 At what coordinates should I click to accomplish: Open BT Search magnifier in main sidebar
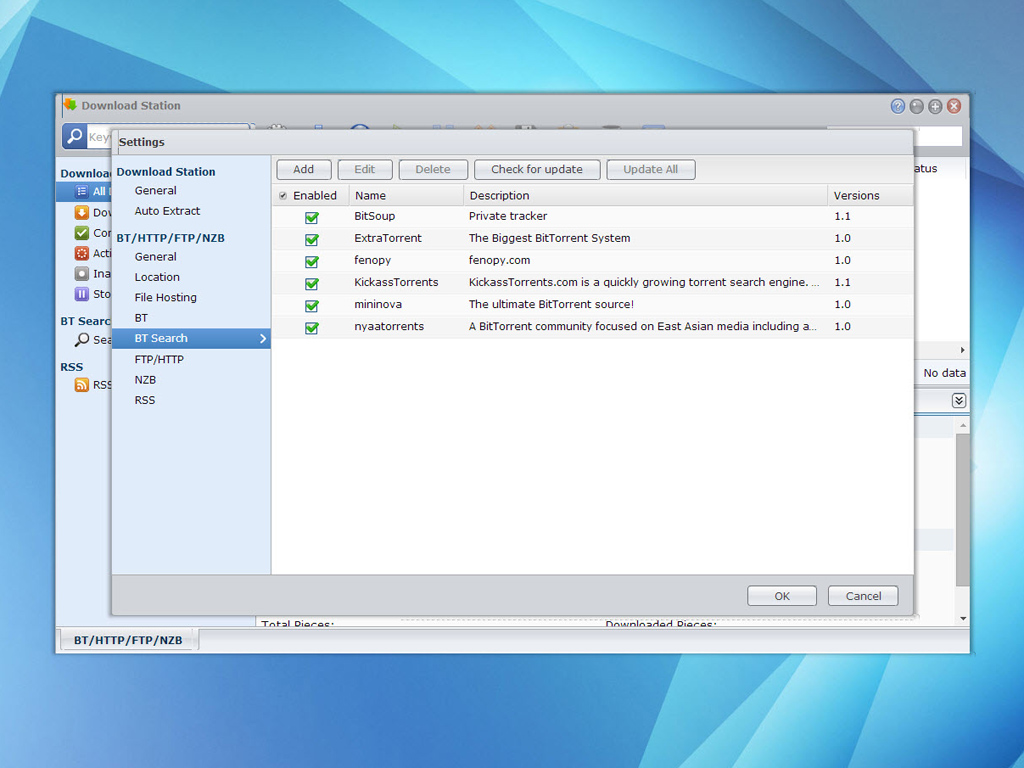[x=82, y=340]
